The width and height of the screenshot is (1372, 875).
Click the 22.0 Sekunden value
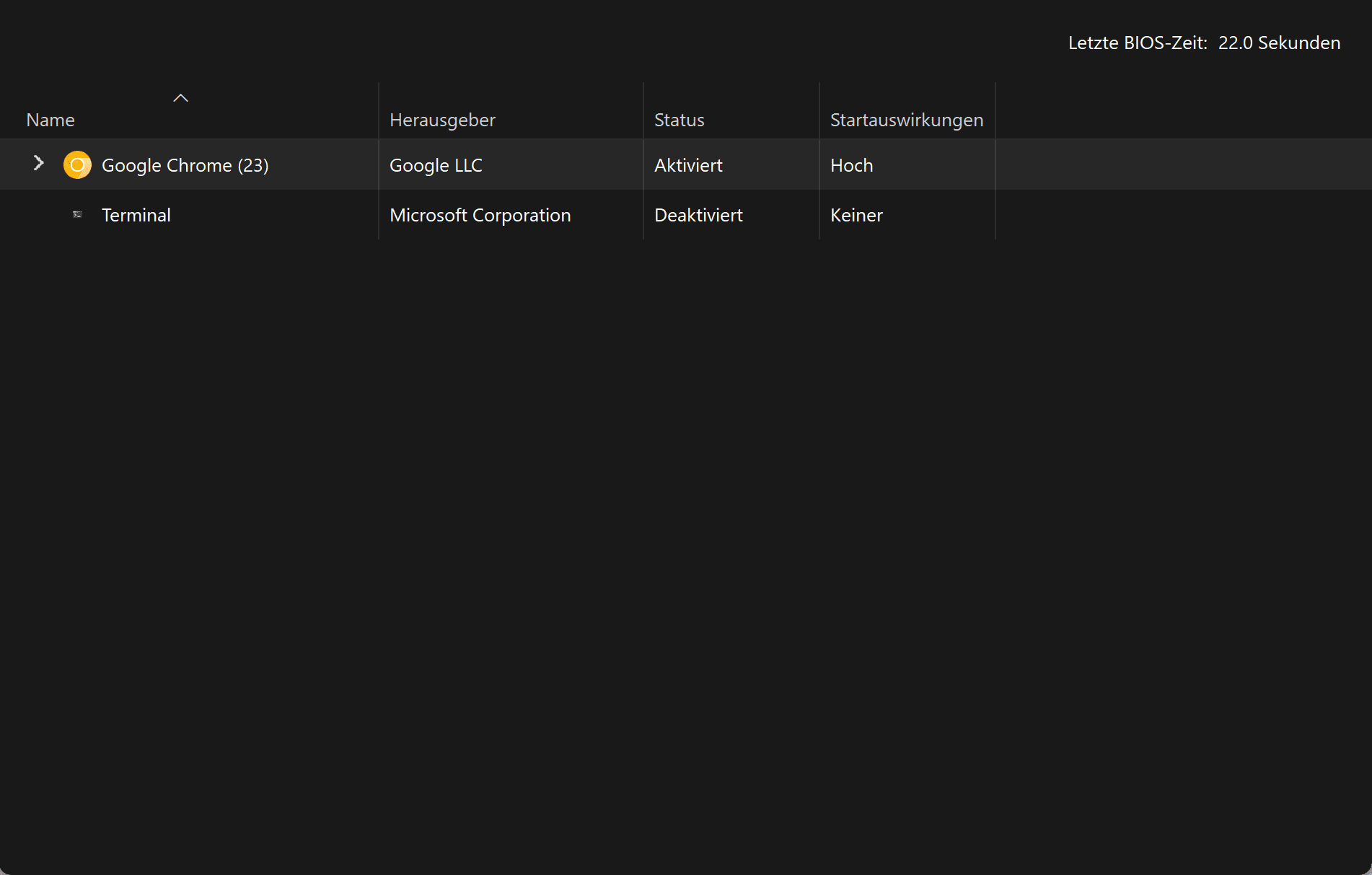click(1279, 43)
